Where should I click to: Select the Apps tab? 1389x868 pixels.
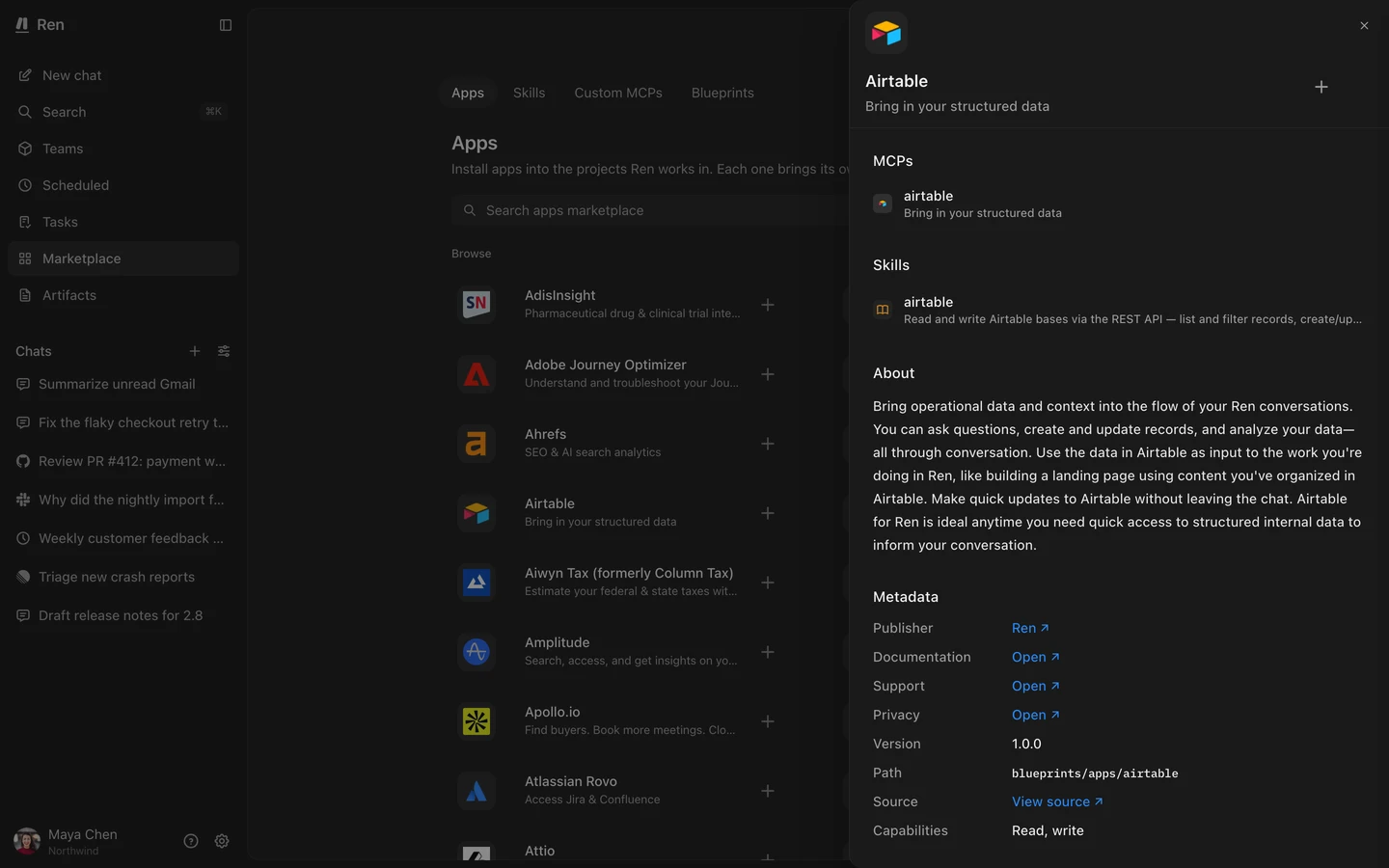tap(468, 93)
